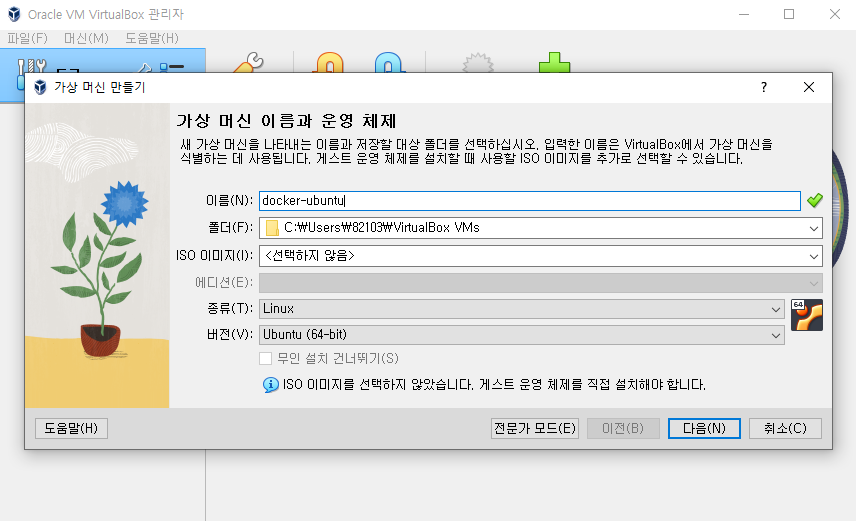Screen dimensions: 856x521
Task: Click the 이름(N): label
Action: pyautogui.click(x=229, y=201)
